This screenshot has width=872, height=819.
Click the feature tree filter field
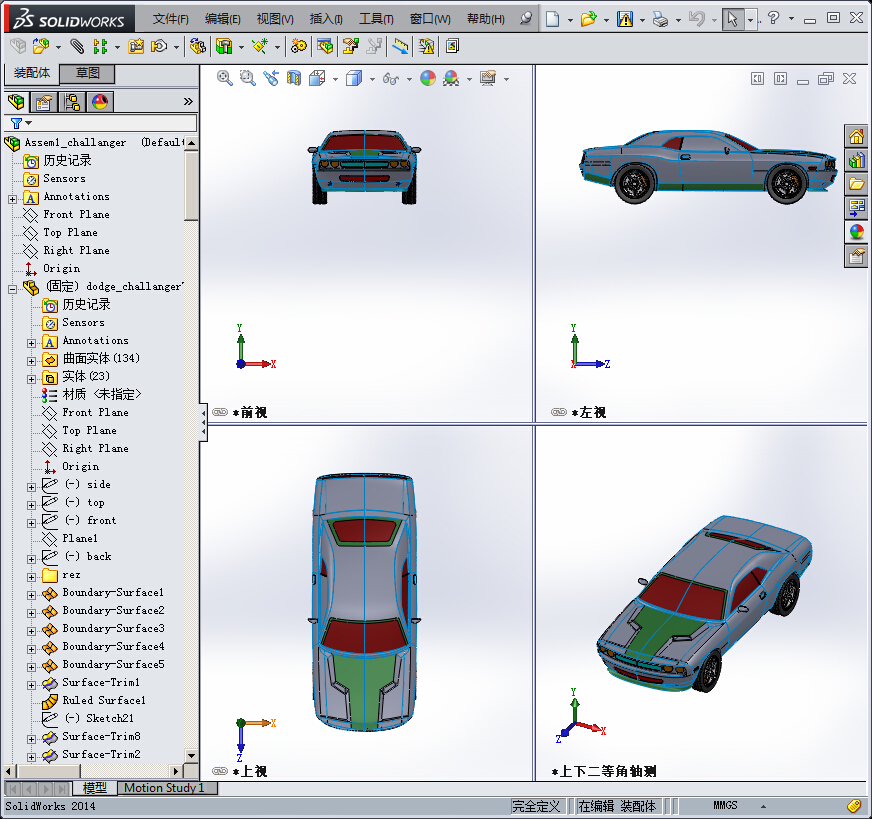tap(103, 123)
